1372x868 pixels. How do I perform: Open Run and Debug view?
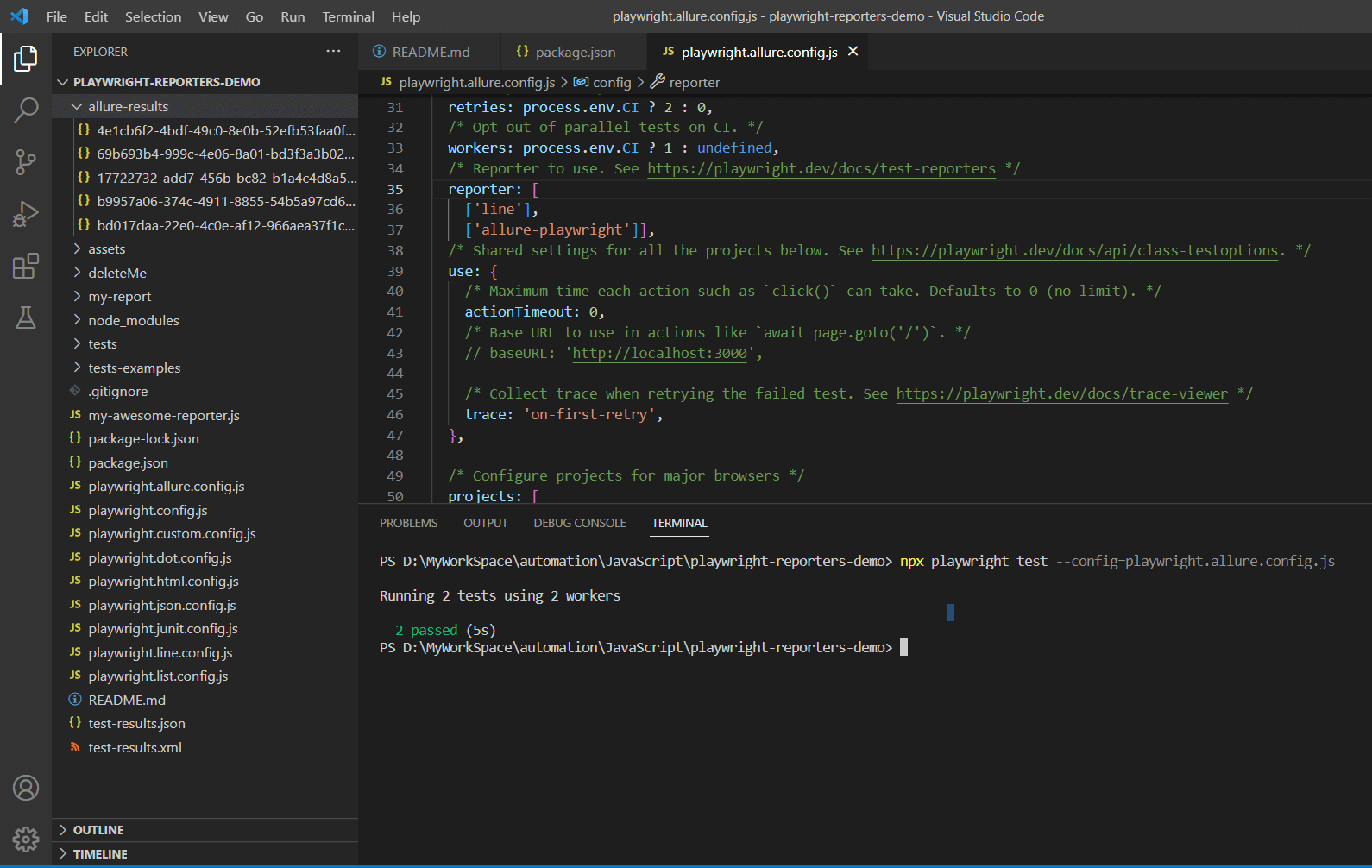pos(26,214)
